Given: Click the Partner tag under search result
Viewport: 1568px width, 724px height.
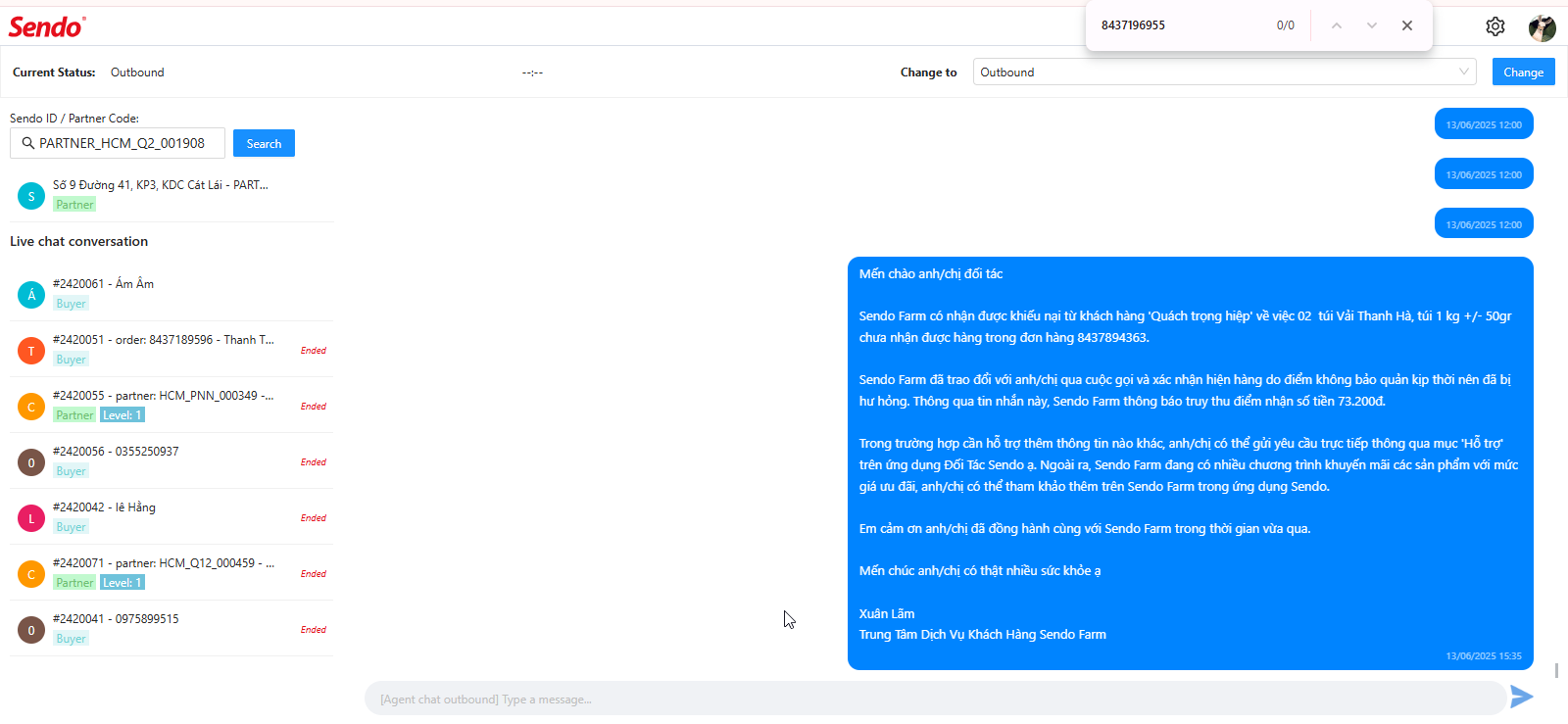Looking at the screenshot, I should pyautogui.click(x=74, y=205).
